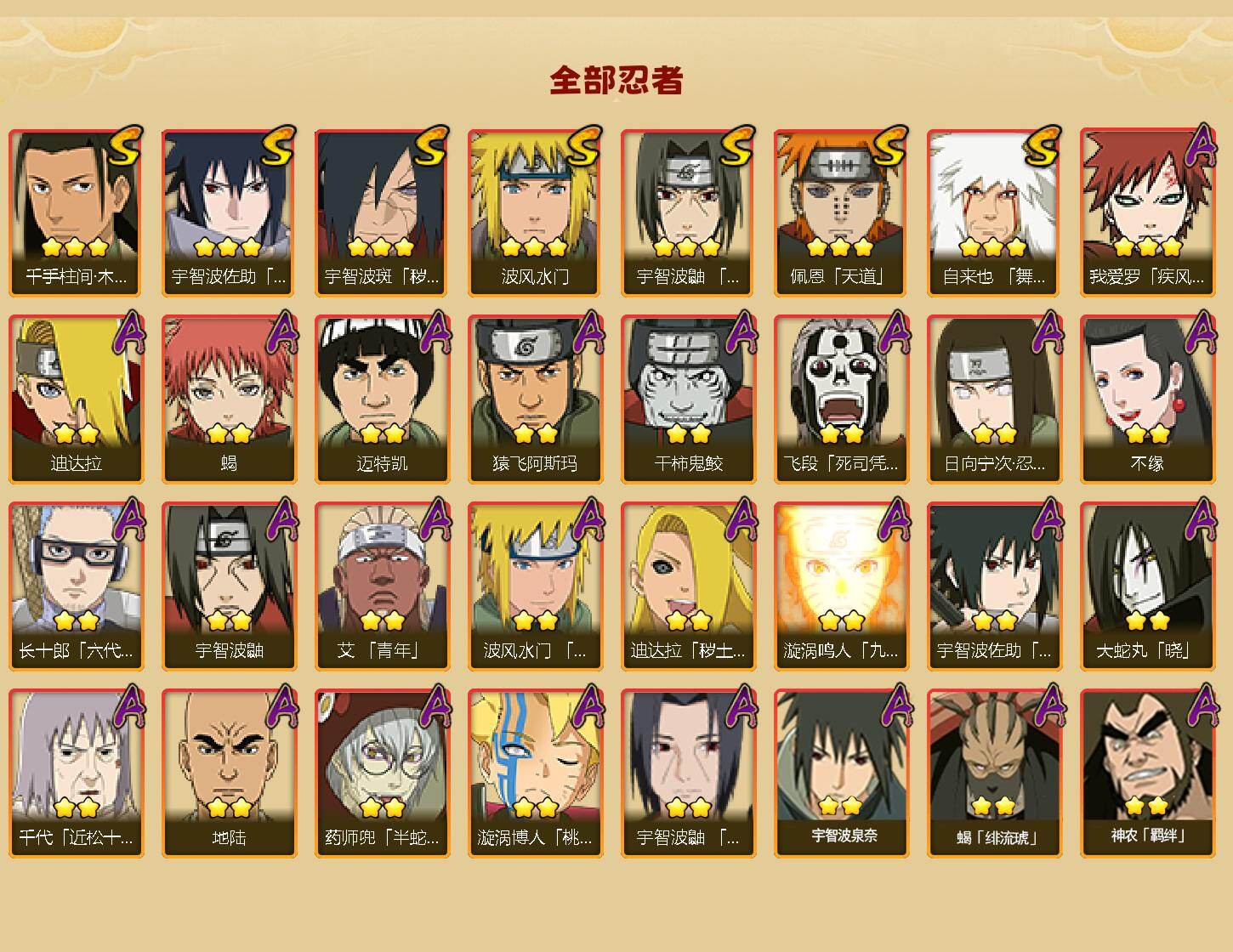Image resolution: width=1233 pixels, height=952 pixels.
Task: Open the 神农「羁绊」 ninja card
Action: tap(1147, 773)
